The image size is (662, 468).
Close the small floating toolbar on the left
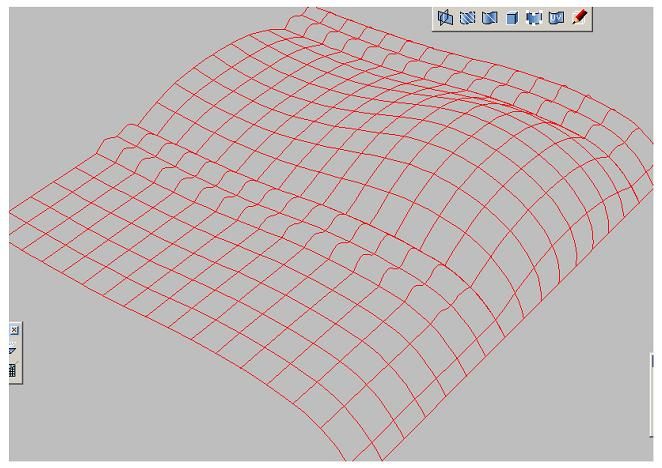coord(14,330)
